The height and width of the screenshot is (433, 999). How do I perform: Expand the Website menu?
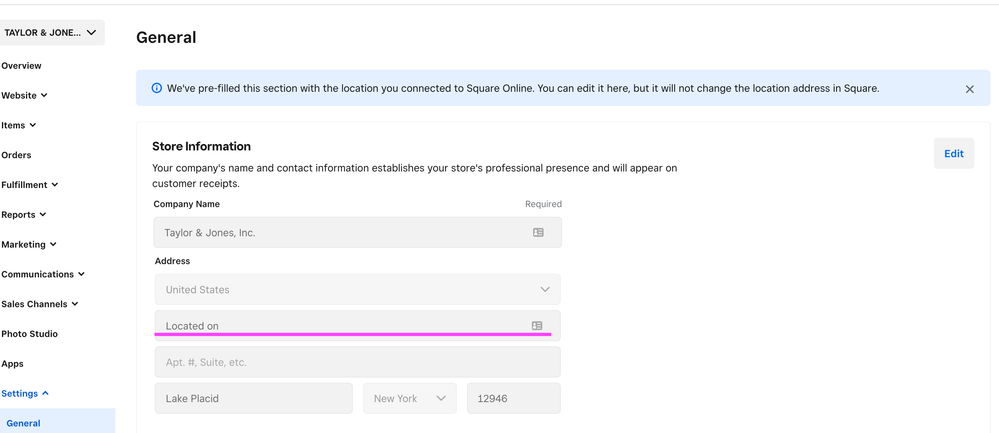(25, 96)
